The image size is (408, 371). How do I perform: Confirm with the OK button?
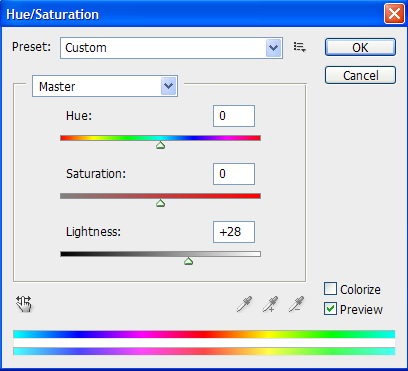pyautogui.click(x=360, y=47)
